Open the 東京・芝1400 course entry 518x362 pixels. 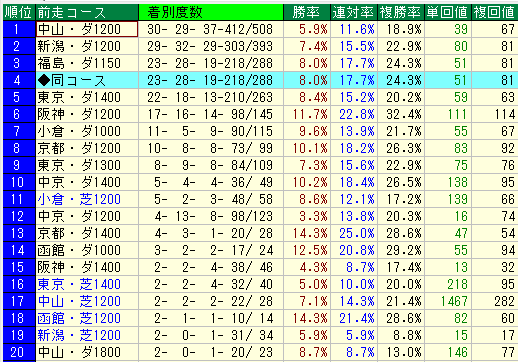point(79,284)
